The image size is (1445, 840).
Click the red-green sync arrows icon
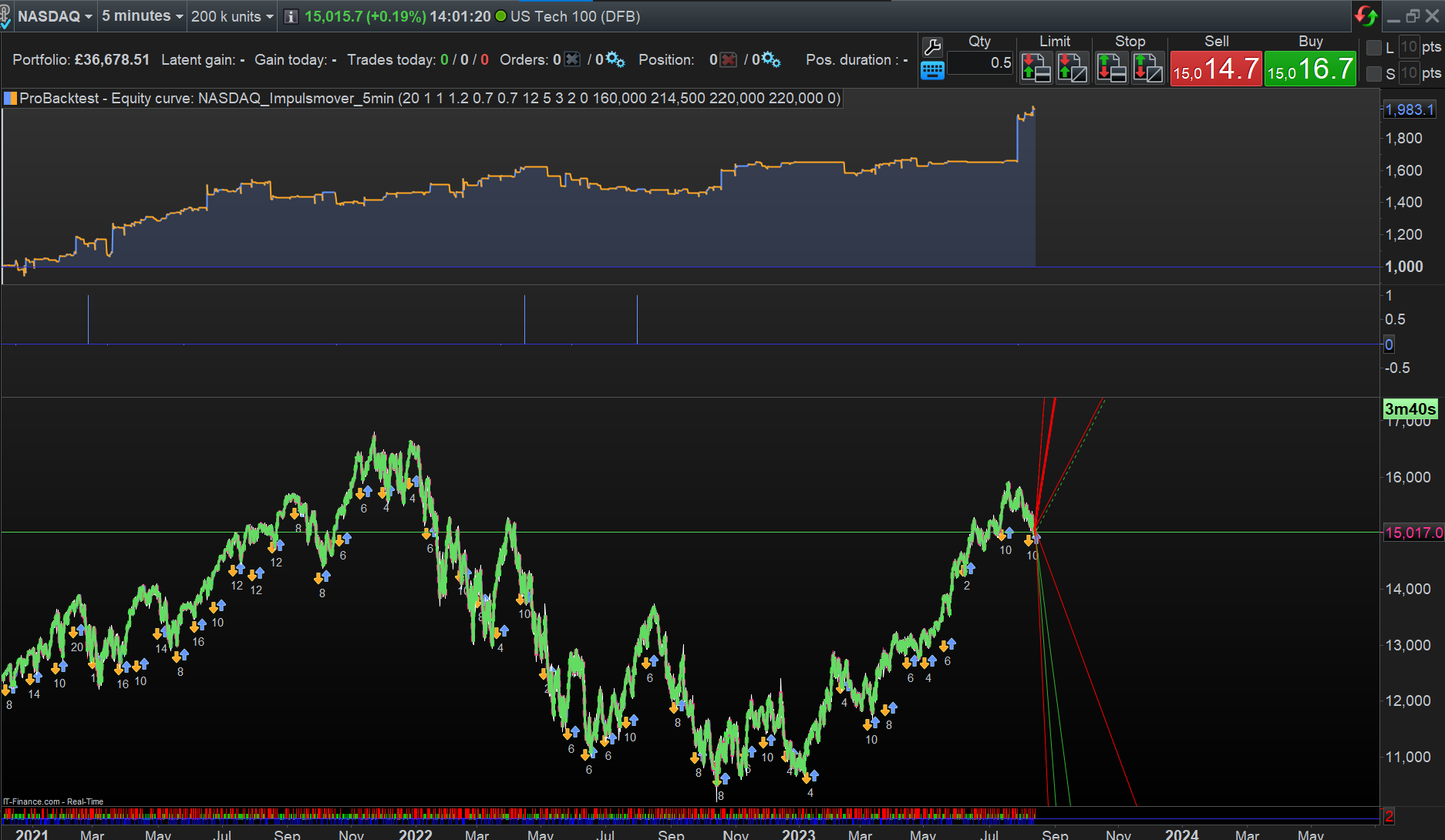(x=1366, y=15)
